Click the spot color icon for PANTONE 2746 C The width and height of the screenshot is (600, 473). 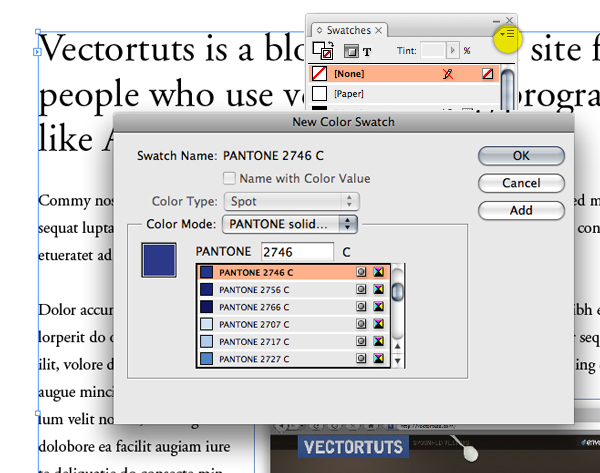pos(361,272)
